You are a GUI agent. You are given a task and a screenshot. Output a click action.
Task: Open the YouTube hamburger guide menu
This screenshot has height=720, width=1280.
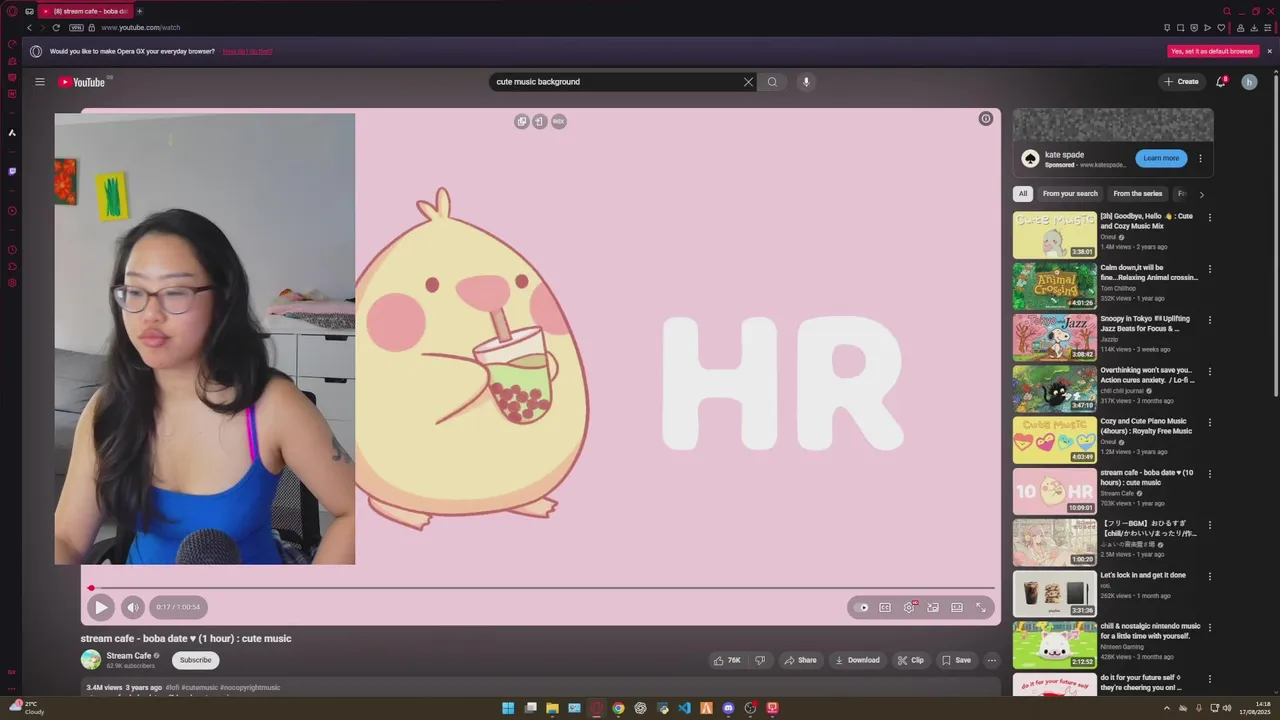click(40, 82)
